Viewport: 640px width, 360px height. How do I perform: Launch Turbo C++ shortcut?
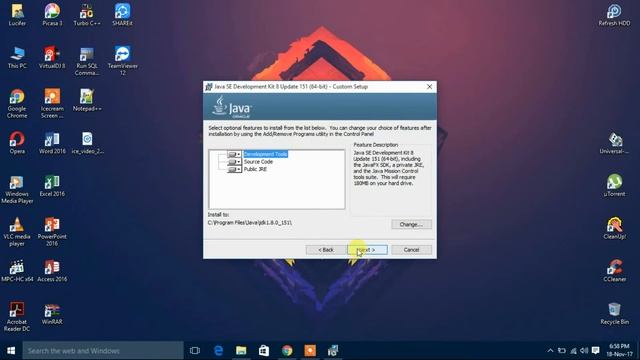click(87, 15)
